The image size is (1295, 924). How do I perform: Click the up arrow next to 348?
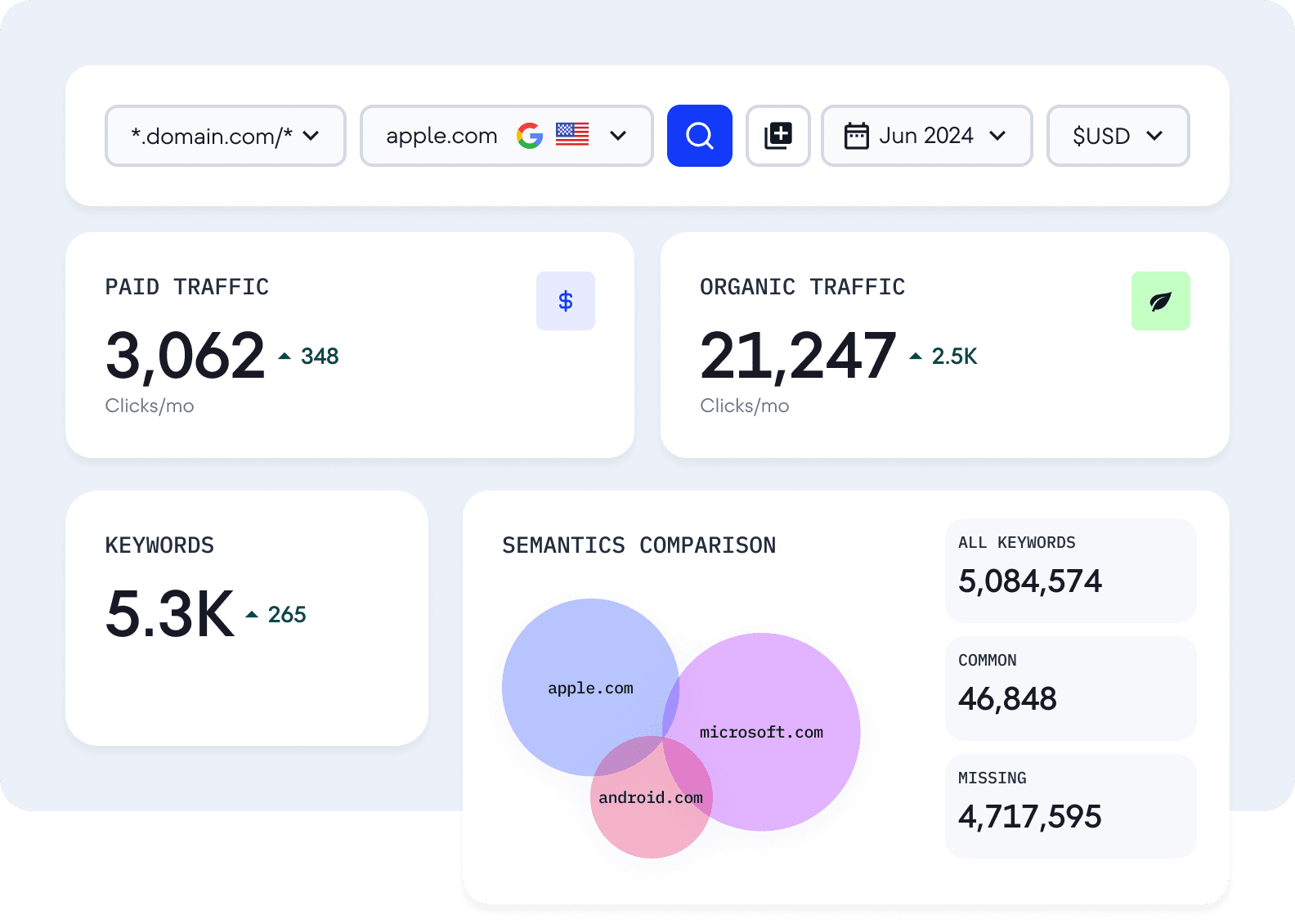coord(285,357)
